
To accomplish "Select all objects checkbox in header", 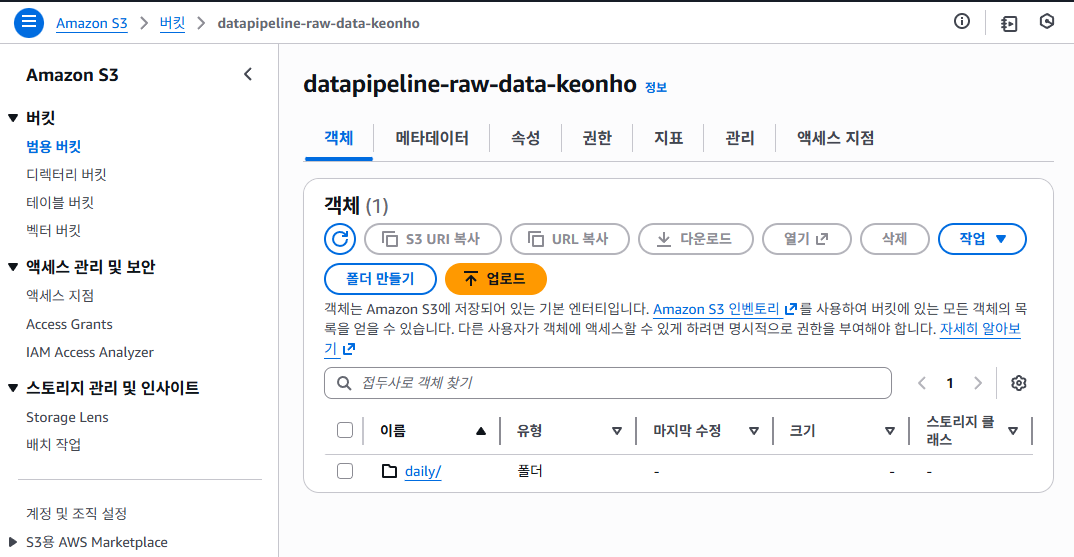I will point(345,430).
